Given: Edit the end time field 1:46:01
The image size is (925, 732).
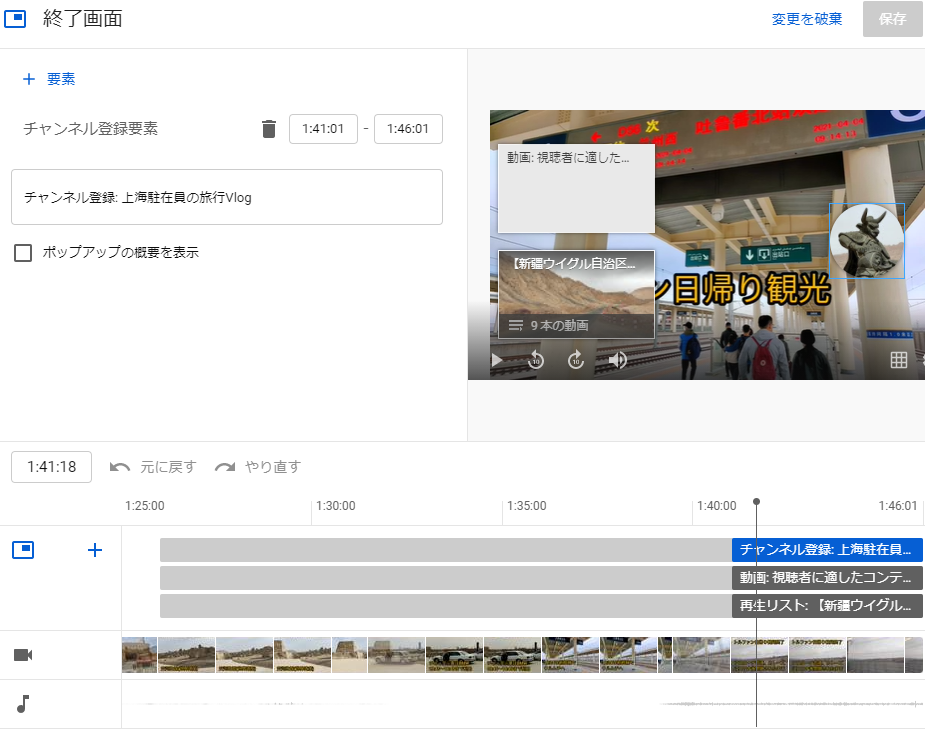Looking at the screenshot, I should (x=408, y=129).
